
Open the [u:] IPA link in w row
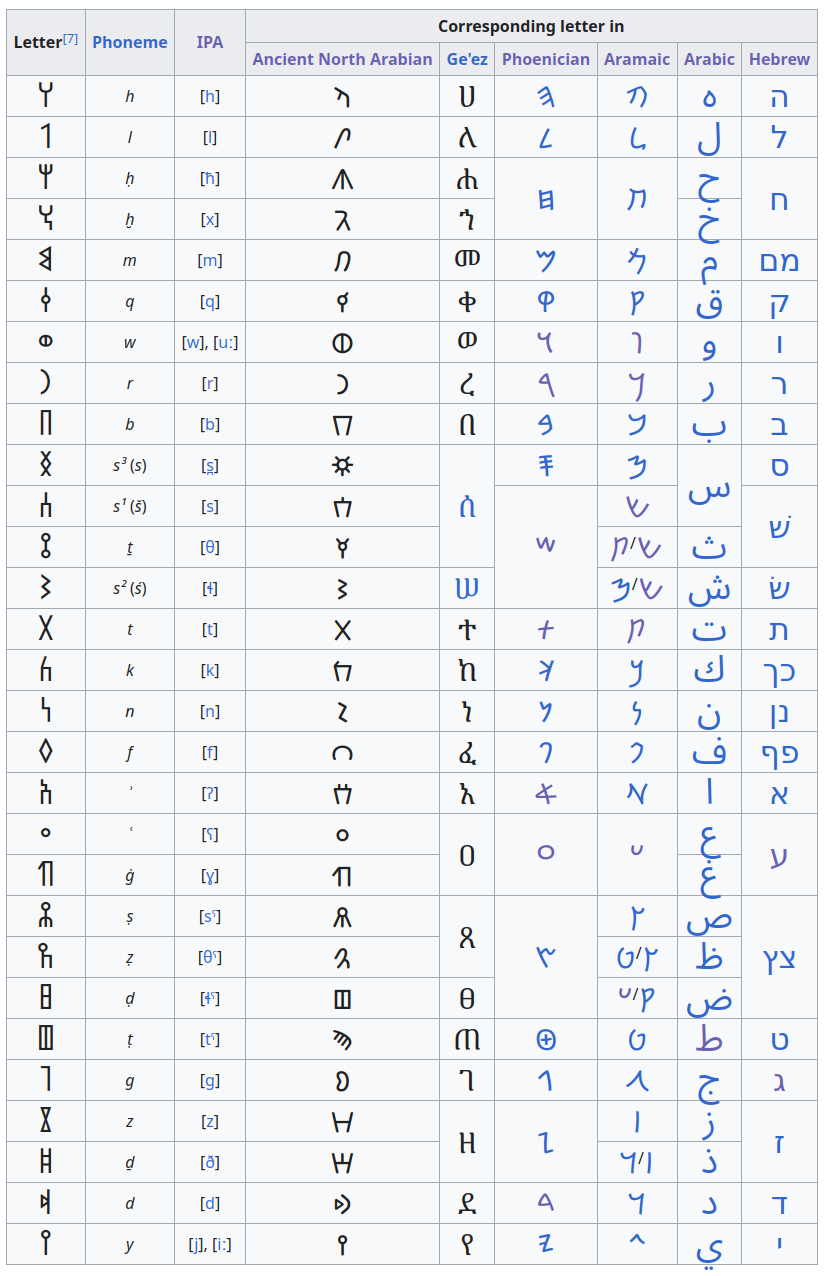225,343
